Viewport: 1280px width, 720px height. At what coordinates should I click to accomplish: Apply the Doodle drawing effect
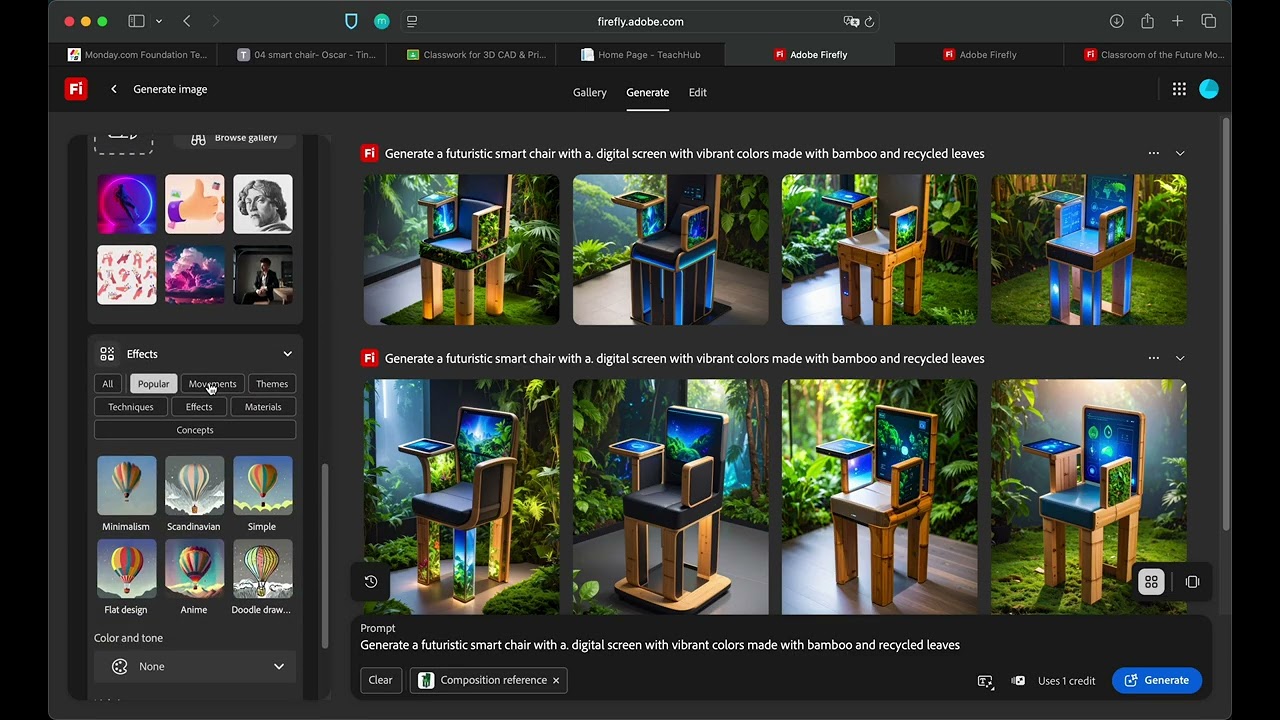click(262, 569)
